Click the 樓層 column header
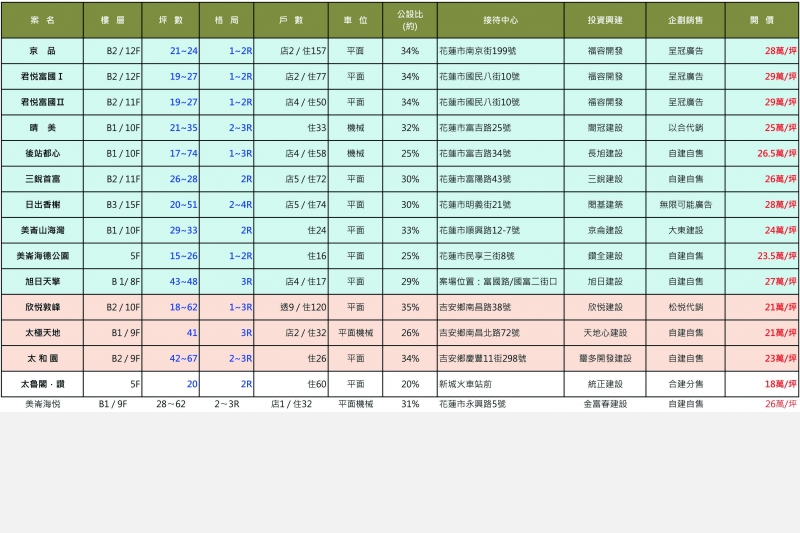The image size is (800, 533). click(x=113, y=20)
